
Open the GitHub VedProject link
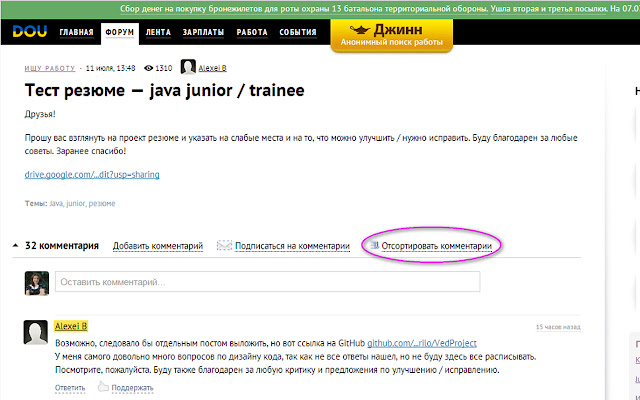[422, 343]
